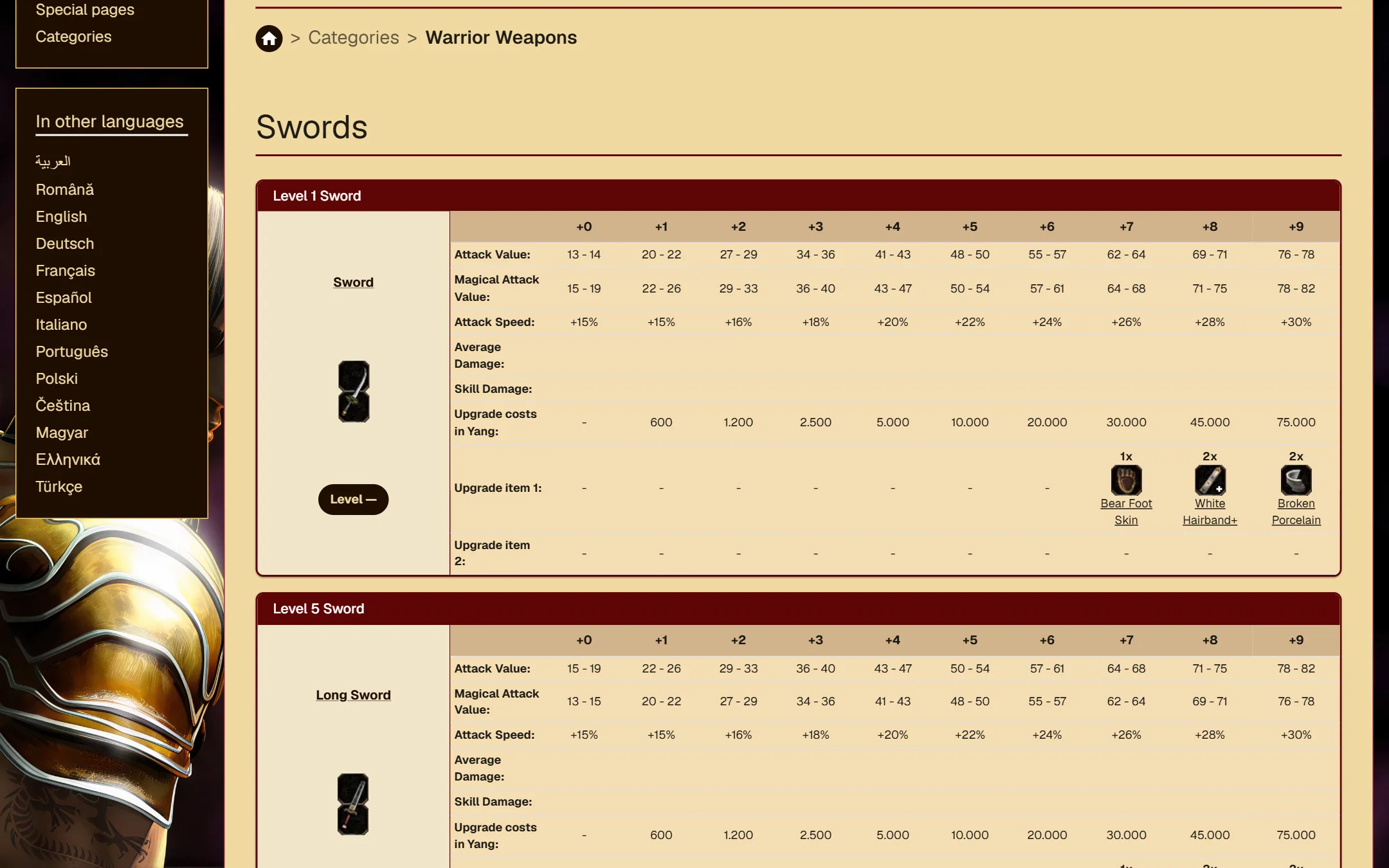Image resolution: width=1389 pixels, height=868 pixels.
Task: Switch language to Deutsch
Action: pos(65,243)
